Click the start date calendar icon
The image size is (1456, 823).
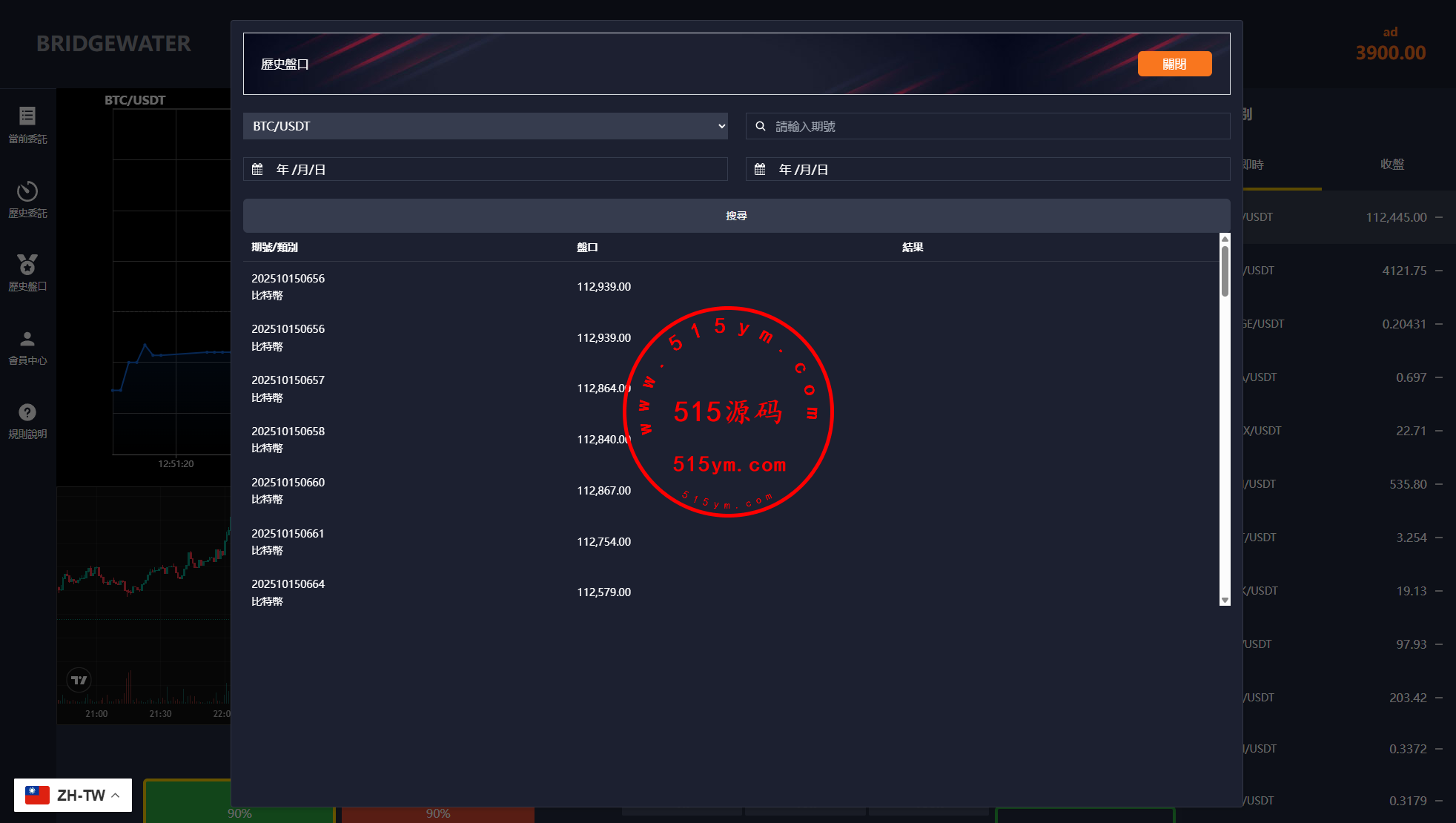coord(257,169)
